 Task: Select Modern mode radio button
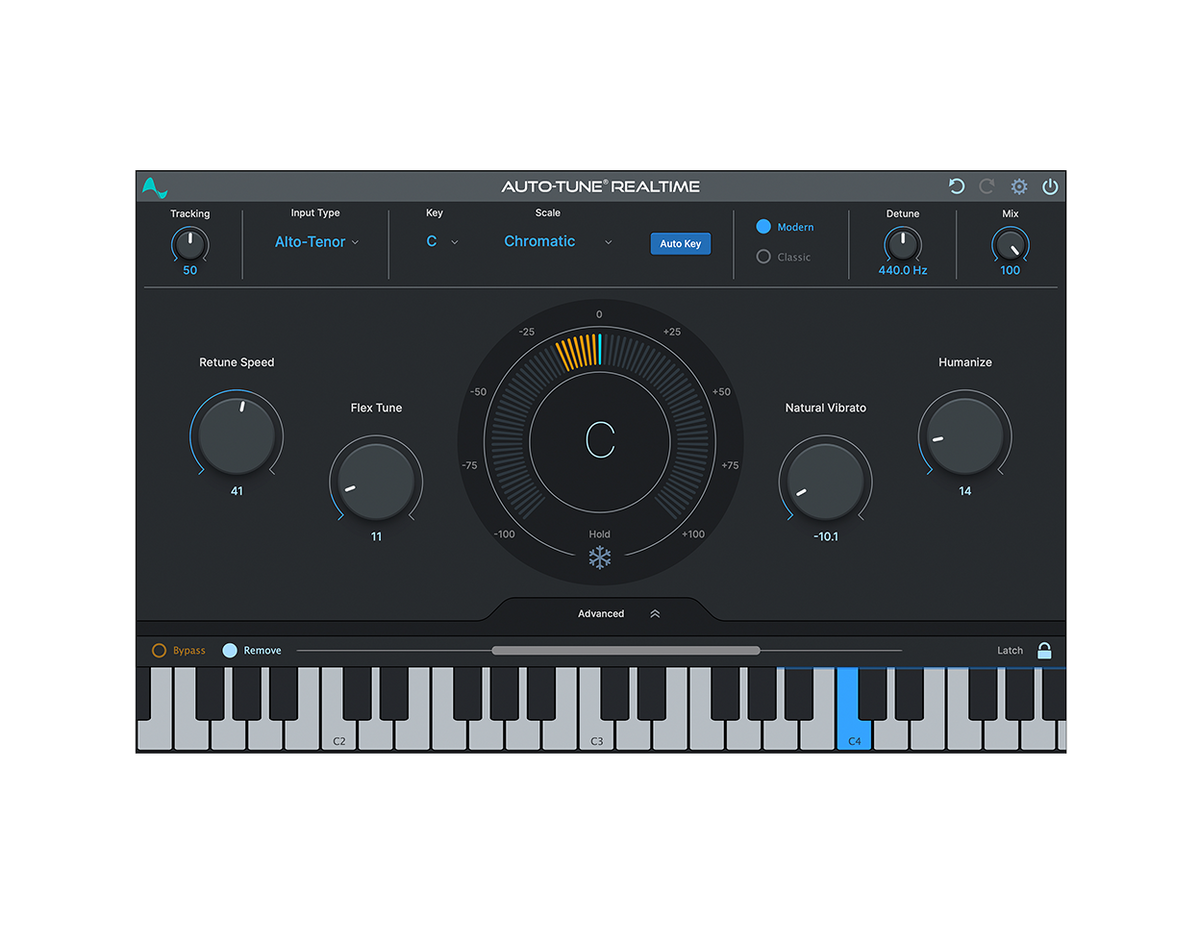(x=764, y=227)
